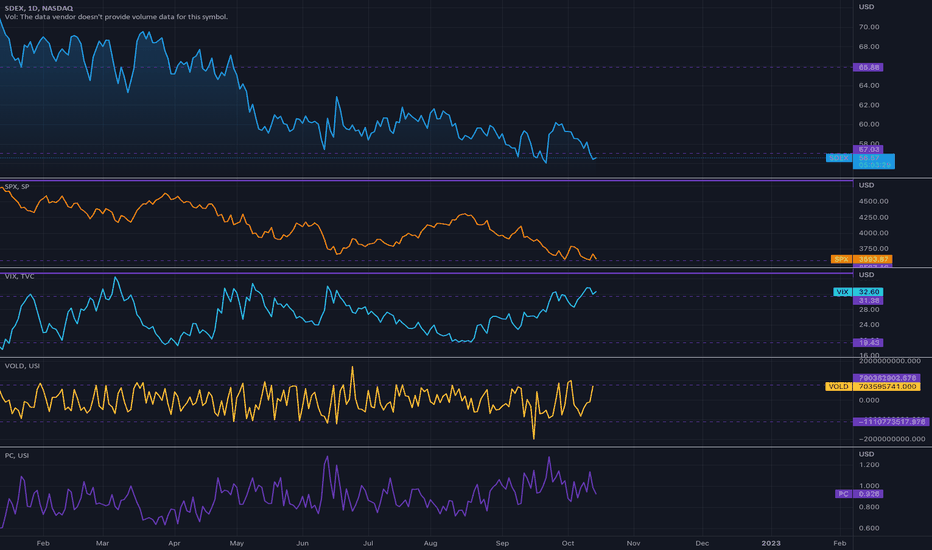Click the USD currency label of SDEX pane

click(866, 7)
